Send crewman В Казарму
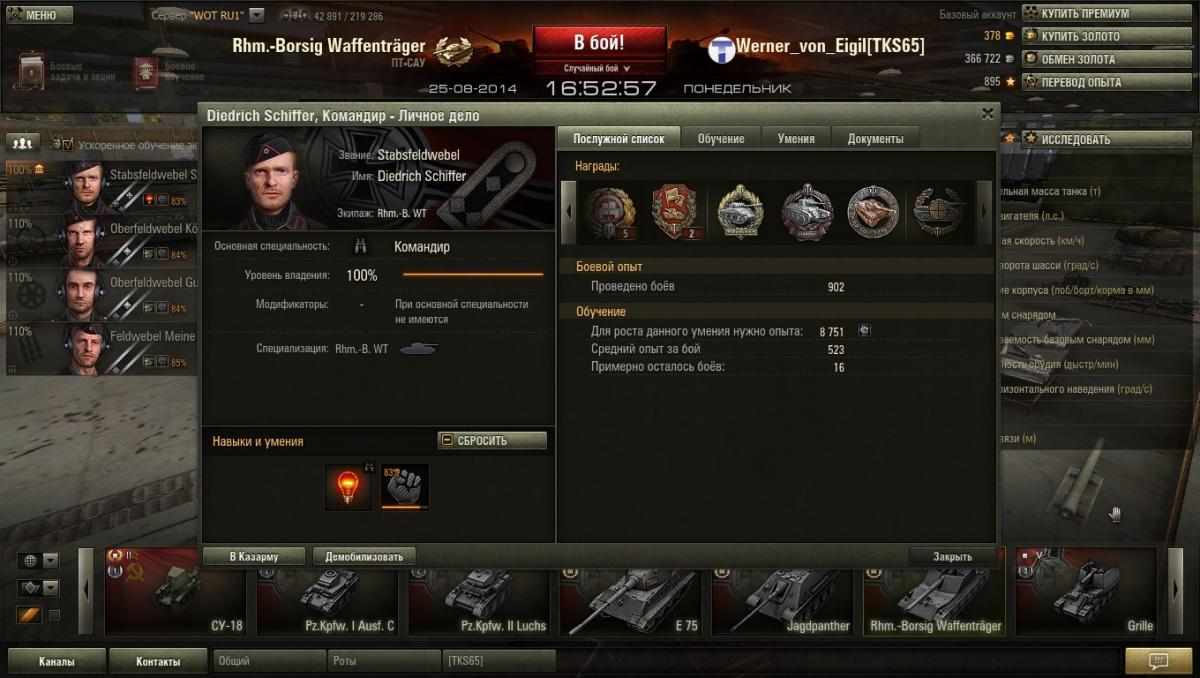1200x678 pixels. click(x=253, y=556)
